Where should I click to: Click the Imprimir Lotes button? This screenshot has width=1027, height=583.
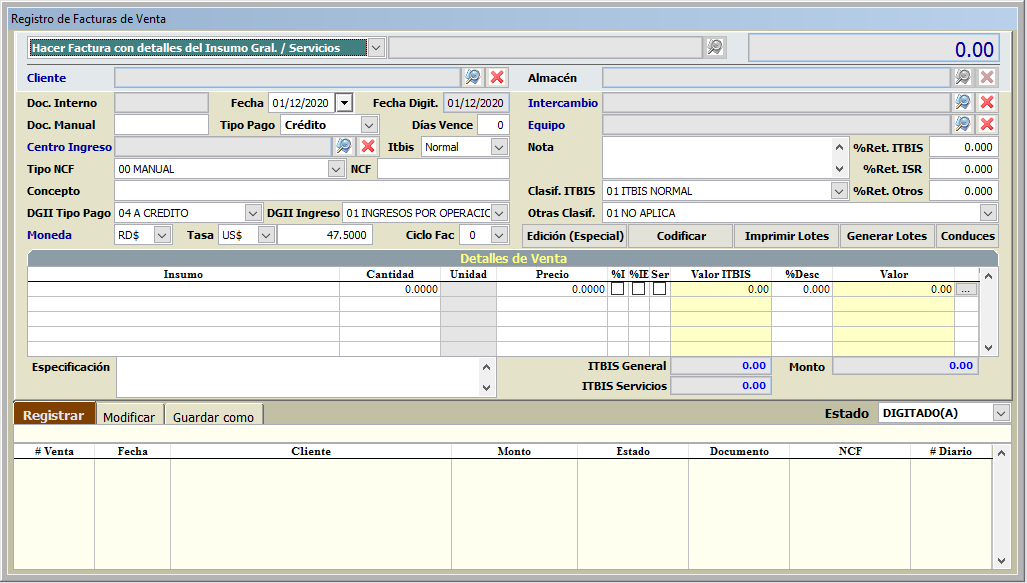click(787, 236)
